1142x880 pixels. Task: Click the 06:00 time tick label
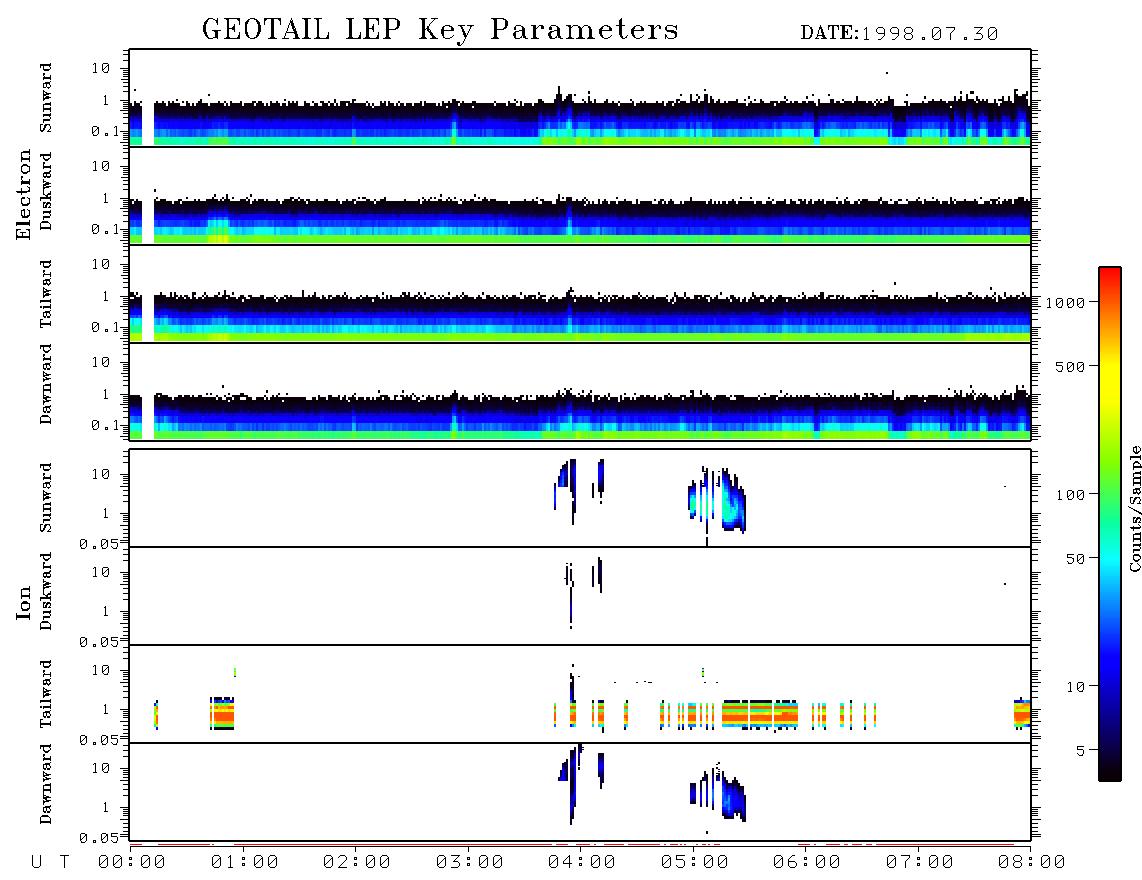coord(807,863)
